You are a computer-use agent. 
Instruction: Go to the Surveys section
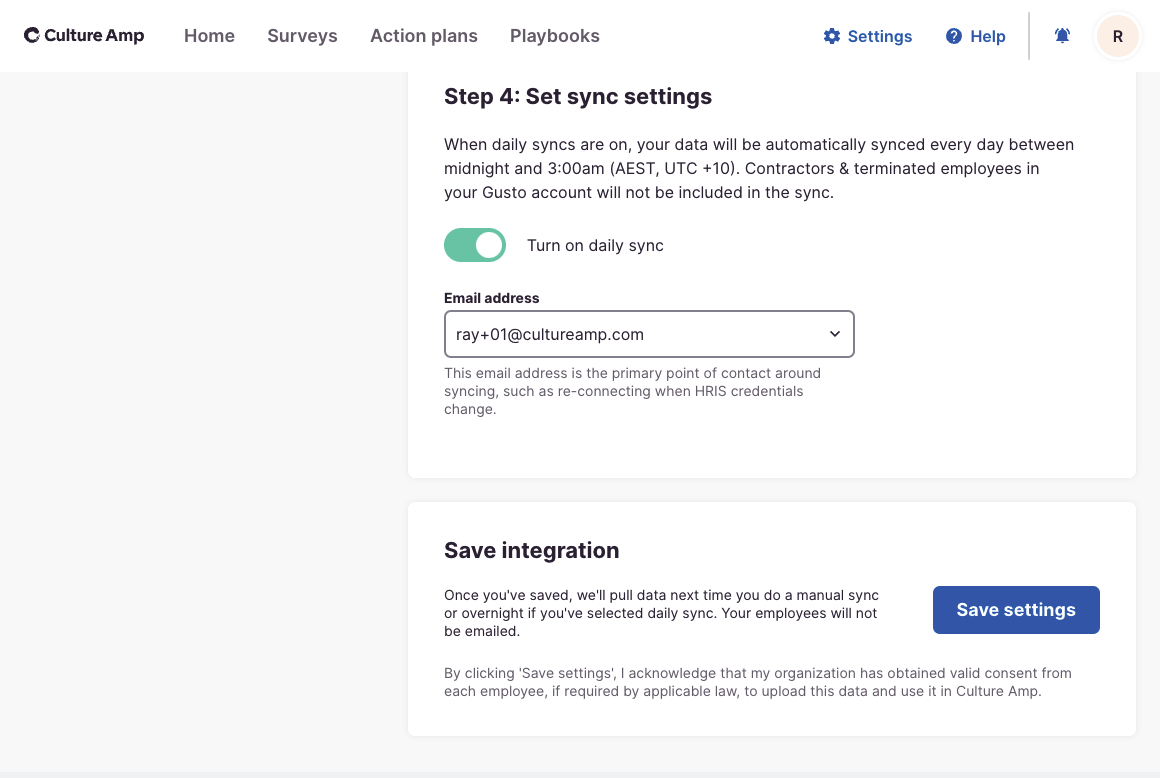tap(302, 35)
